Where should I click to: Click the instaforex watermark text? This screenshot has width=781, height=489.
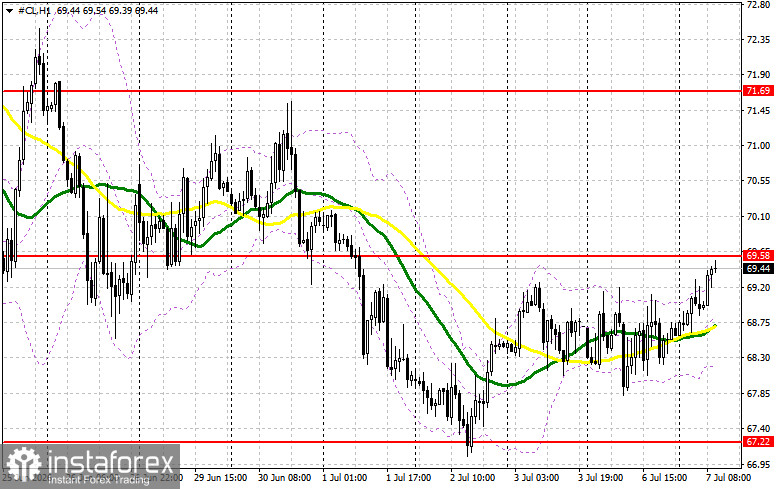click(110, 462)
